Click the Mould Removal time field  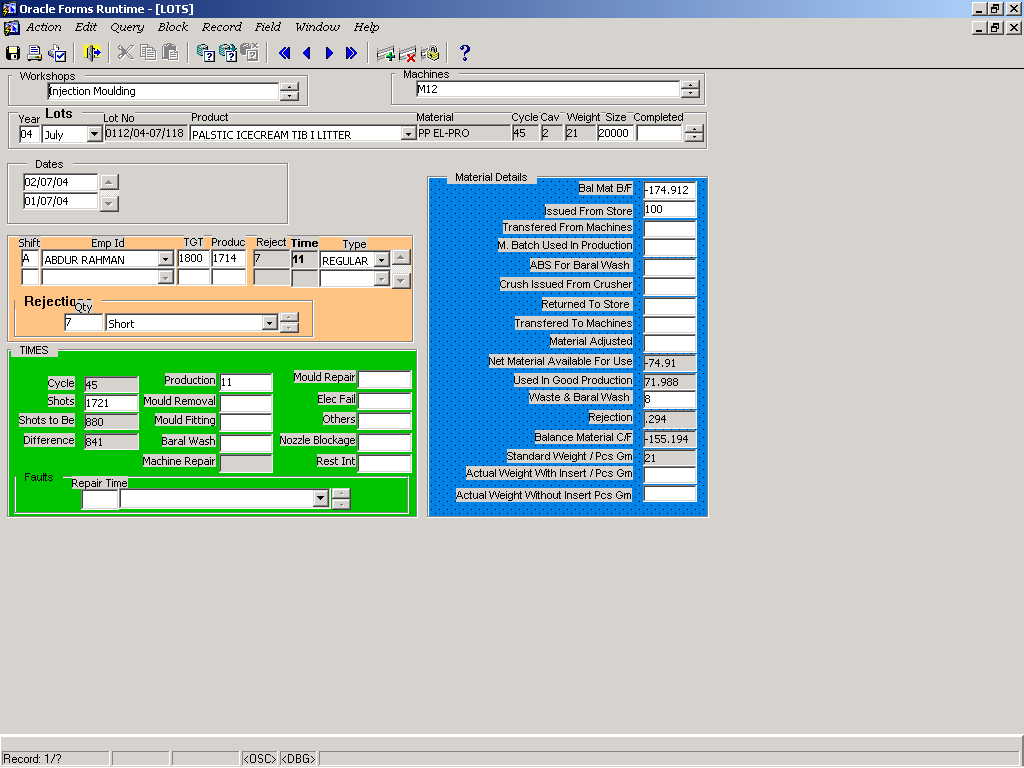pos(246,402)
